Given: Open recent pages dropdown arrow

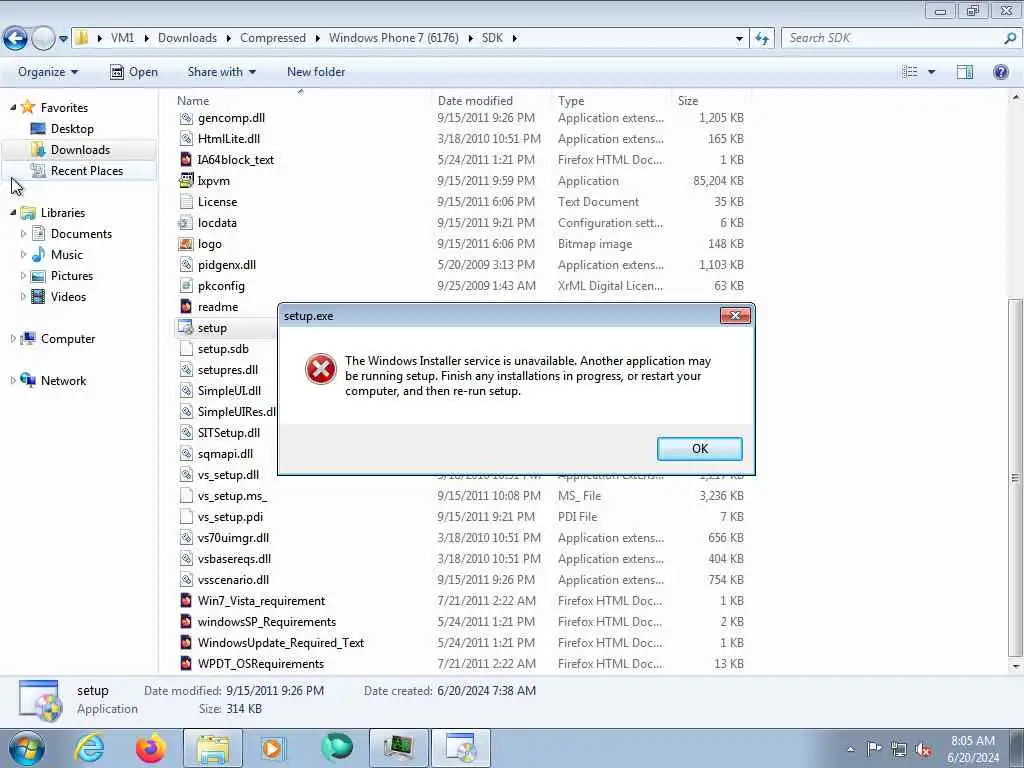Looking at the screenshot, I should [63, 39].
